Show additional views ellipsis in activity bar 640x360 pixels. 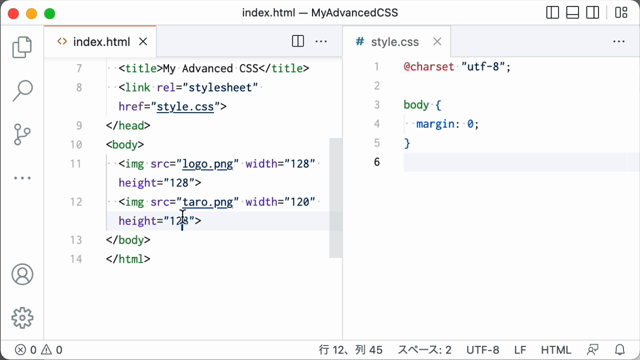(x=22, y=178)
